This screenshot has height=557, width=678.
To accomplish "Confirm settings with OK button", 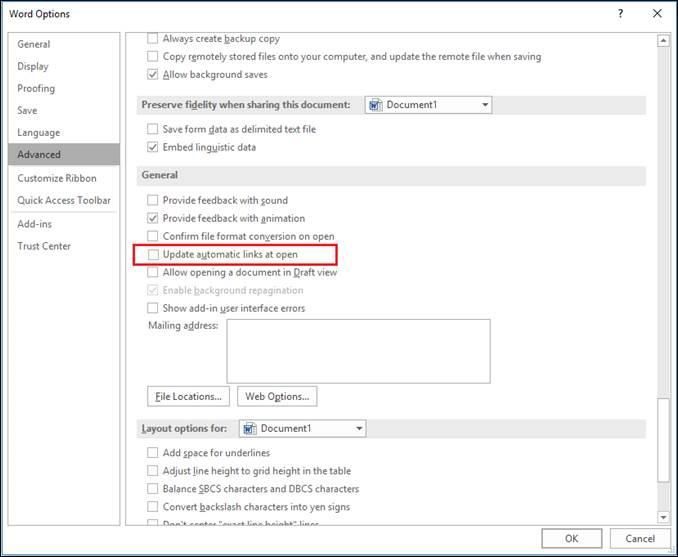I will click(571, 538).
